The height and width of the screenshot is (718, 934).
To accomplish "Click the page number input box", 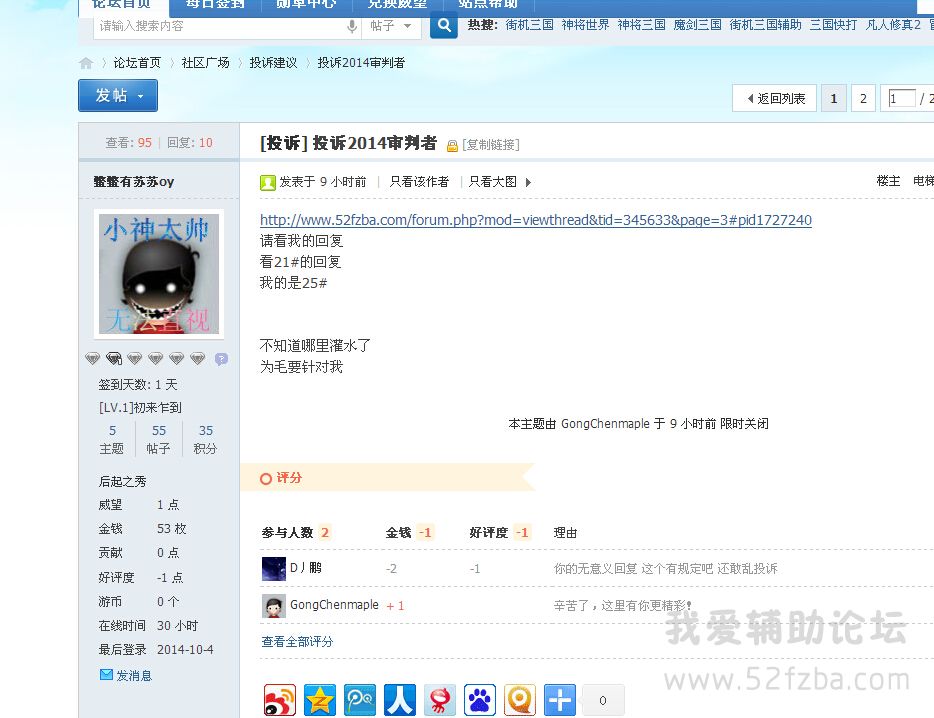I will [x=901, y=98].
